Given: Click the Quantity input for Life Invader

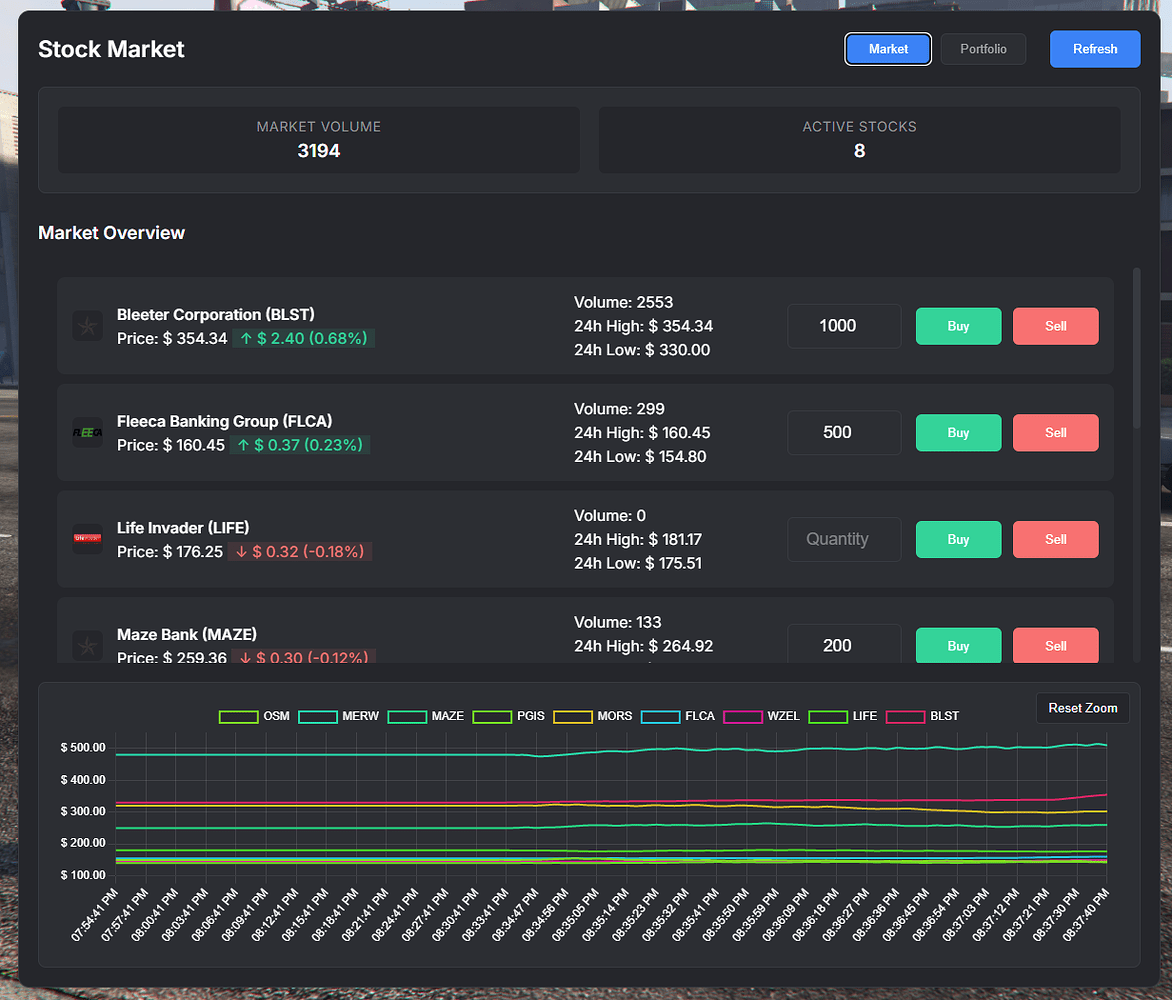Looking at the screenshot, I should 843,539.
